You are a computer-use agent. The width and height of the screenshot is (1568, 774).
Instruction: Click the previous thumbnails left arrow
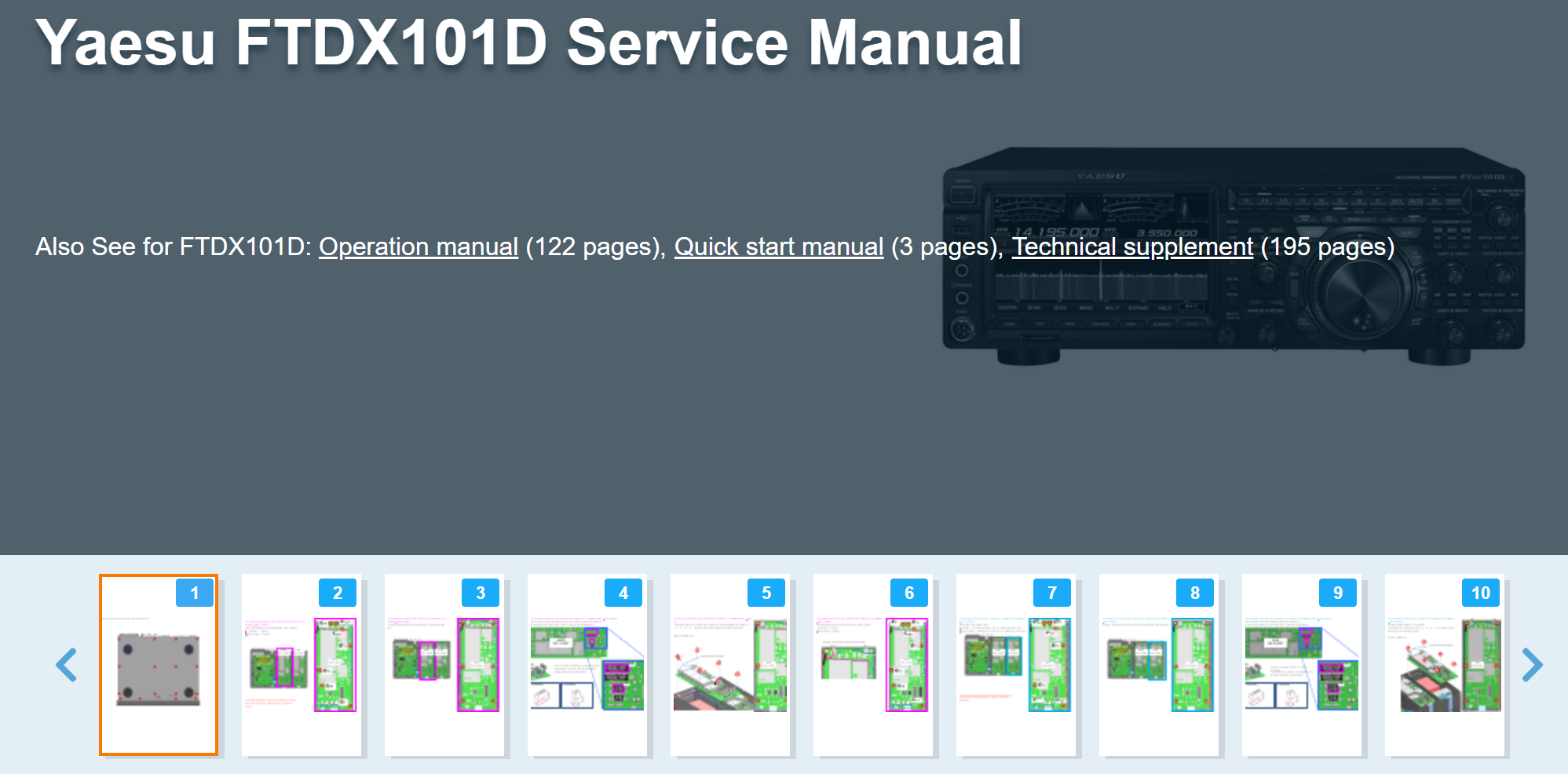[x=67, y=665]
